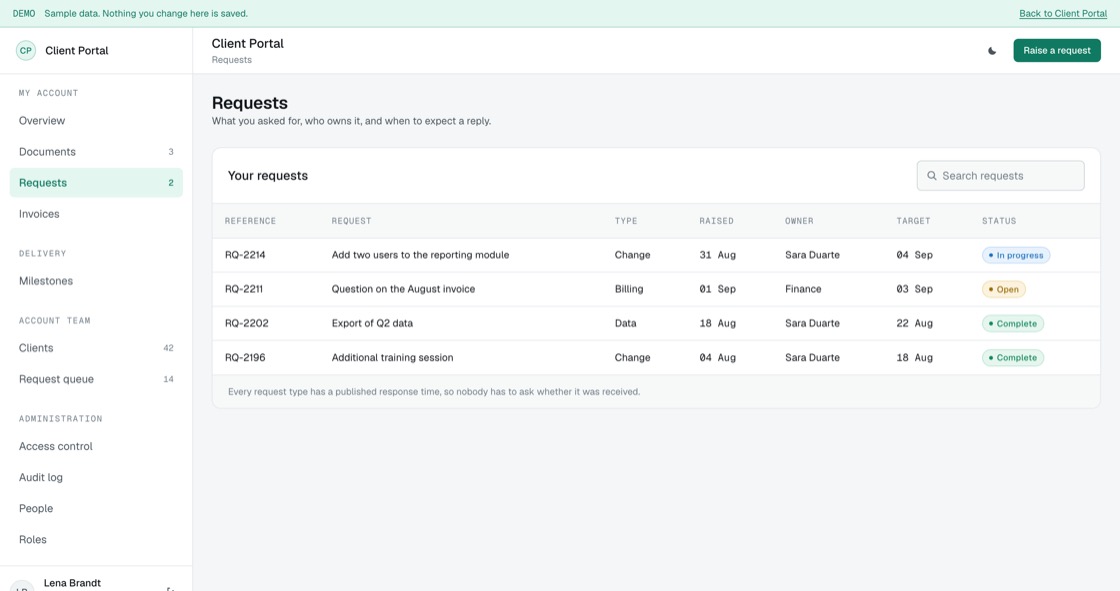Click the Raise a request button

pos(1056,51)
